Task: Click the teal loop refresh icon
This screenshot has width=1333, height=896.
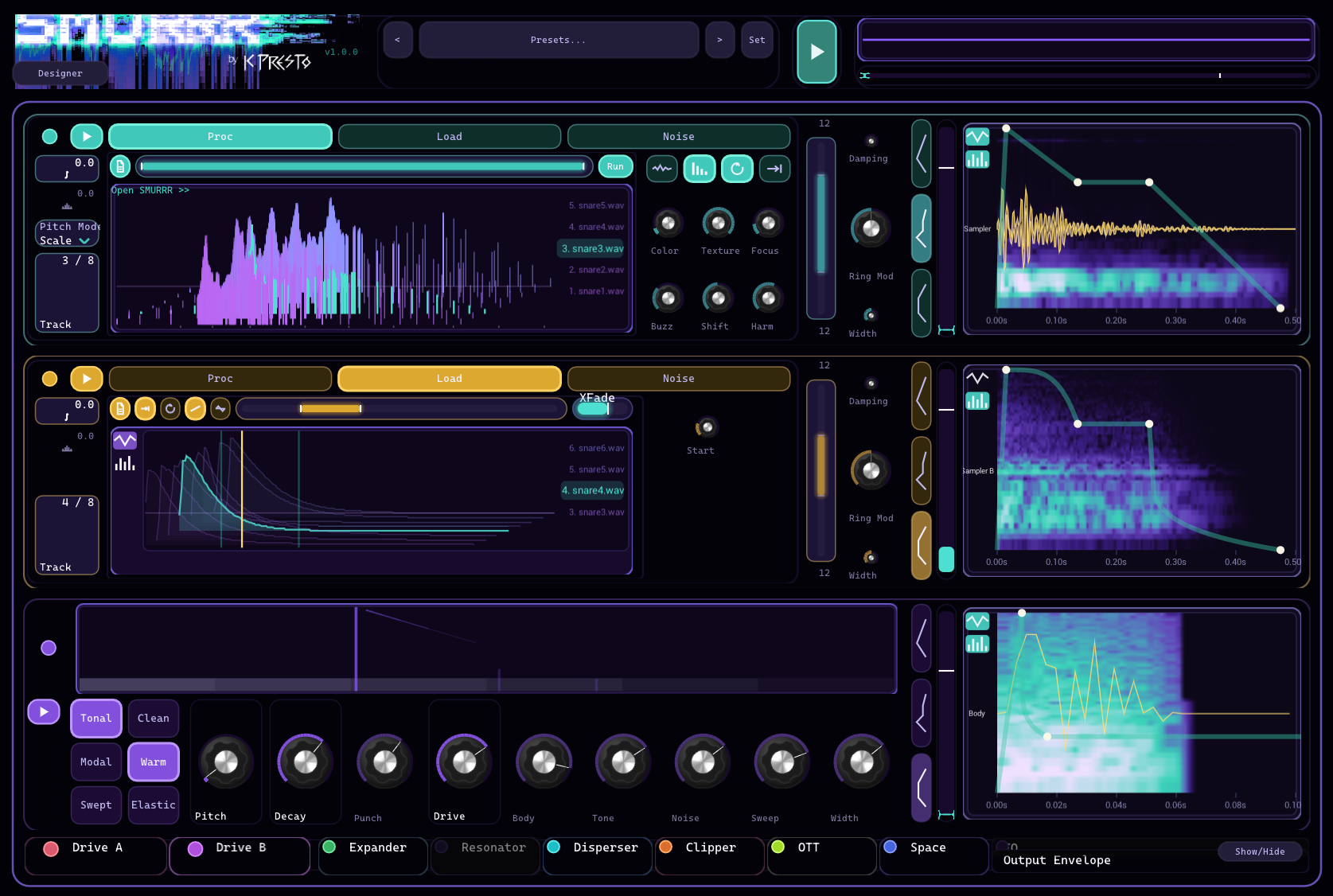Action: (x=737, y=169)
